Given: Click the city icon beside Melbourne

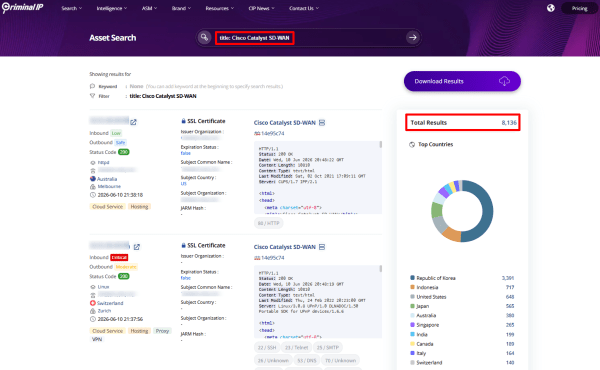Looking at the screenshot, I should [93, 187].
